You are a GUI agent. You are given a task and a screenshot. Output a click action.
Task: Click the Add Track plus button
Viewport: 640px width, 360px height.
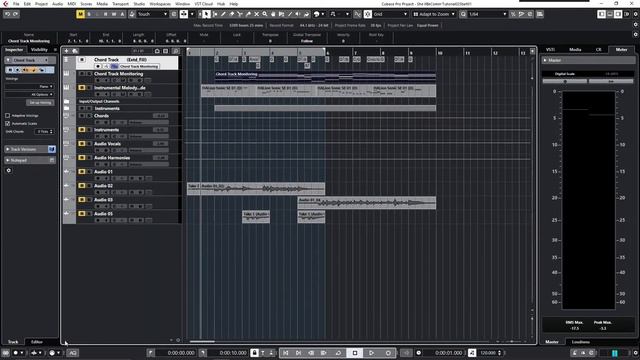[x=67, y=51]
